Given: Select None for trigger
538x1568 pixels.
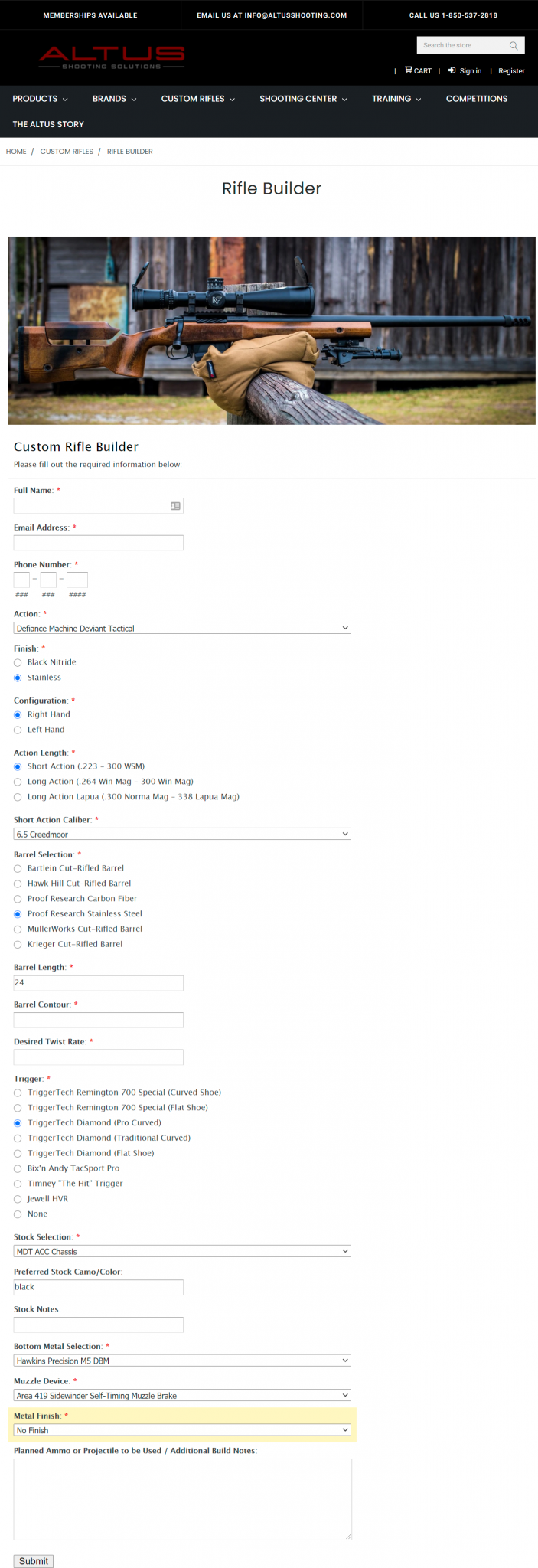Looking at the screenshot, I should 18,1215.
